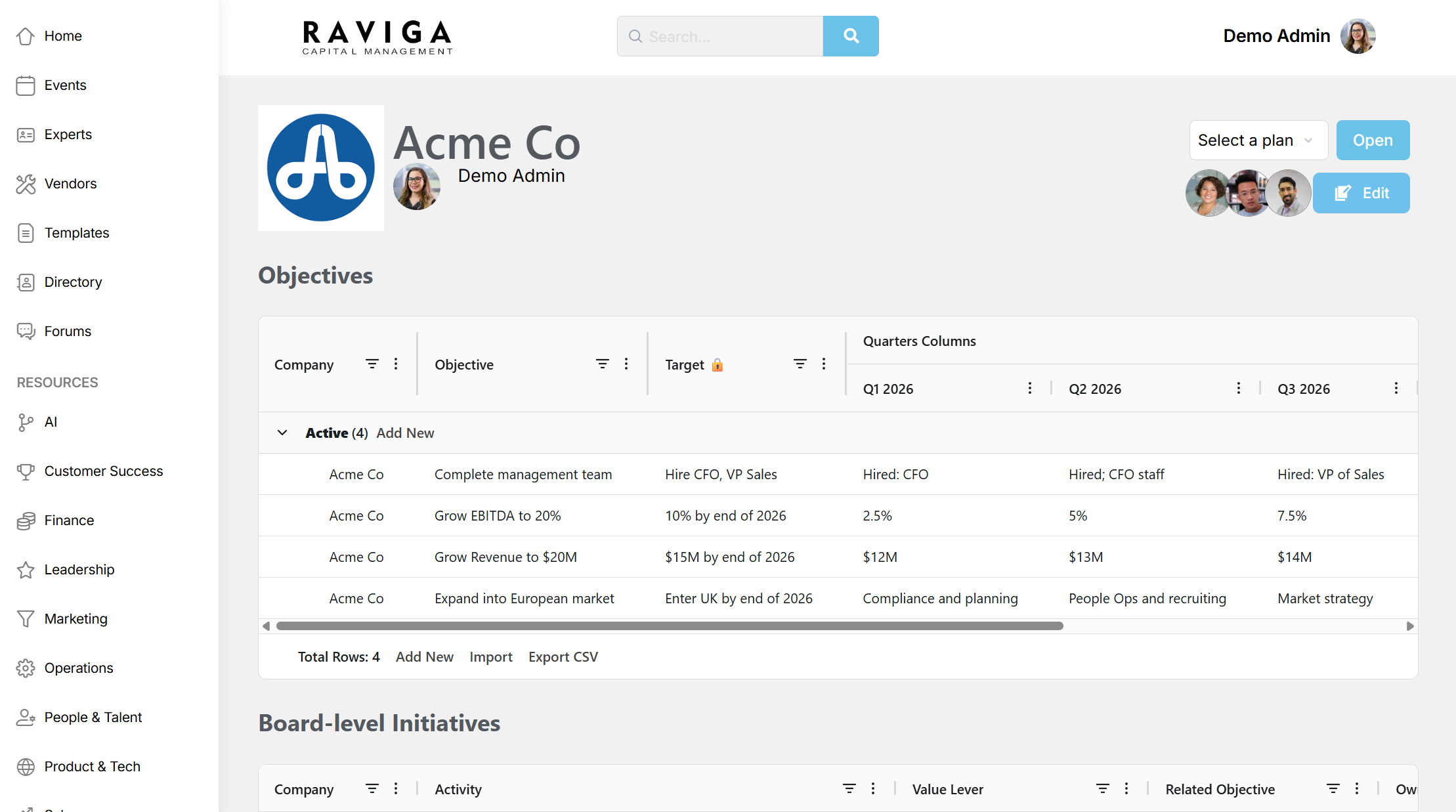The image size is (1456, 812).
Task: Go to Customer Success resources
Action: click(104, 471)
